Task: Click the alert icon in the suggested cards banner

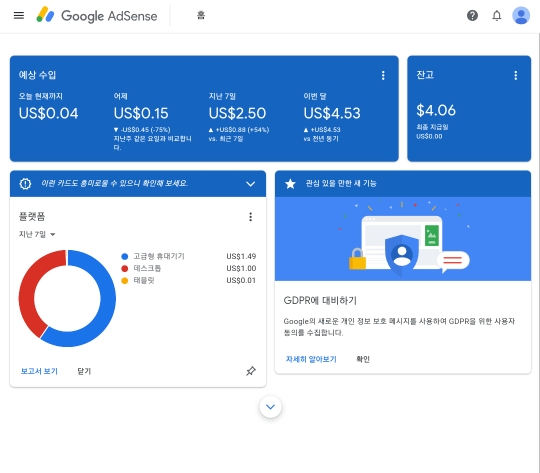Action: [25, 184]
